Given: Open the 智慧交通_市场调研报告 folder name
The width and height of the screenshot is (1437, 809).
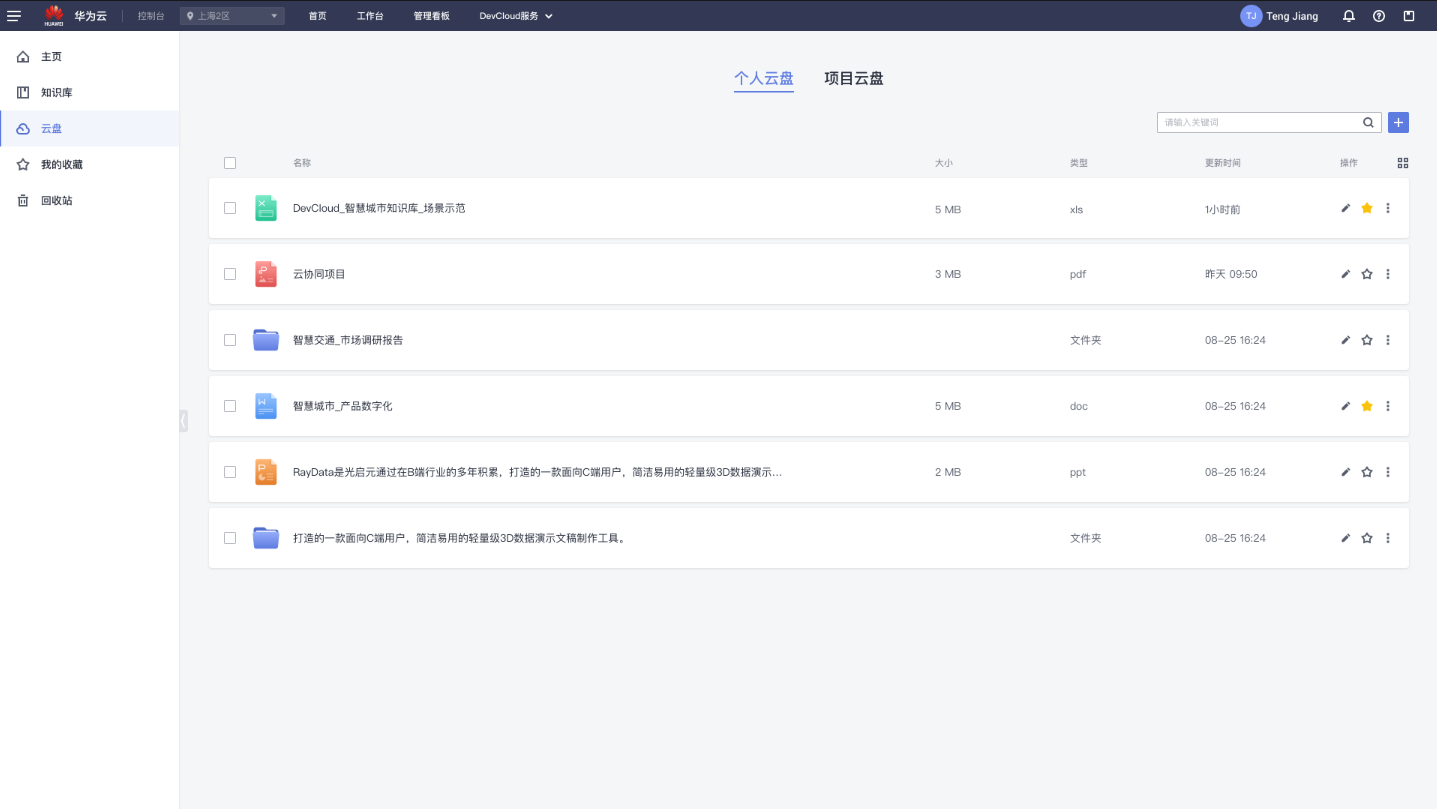Looking at the screenshot, I should (x=348, y=340).
